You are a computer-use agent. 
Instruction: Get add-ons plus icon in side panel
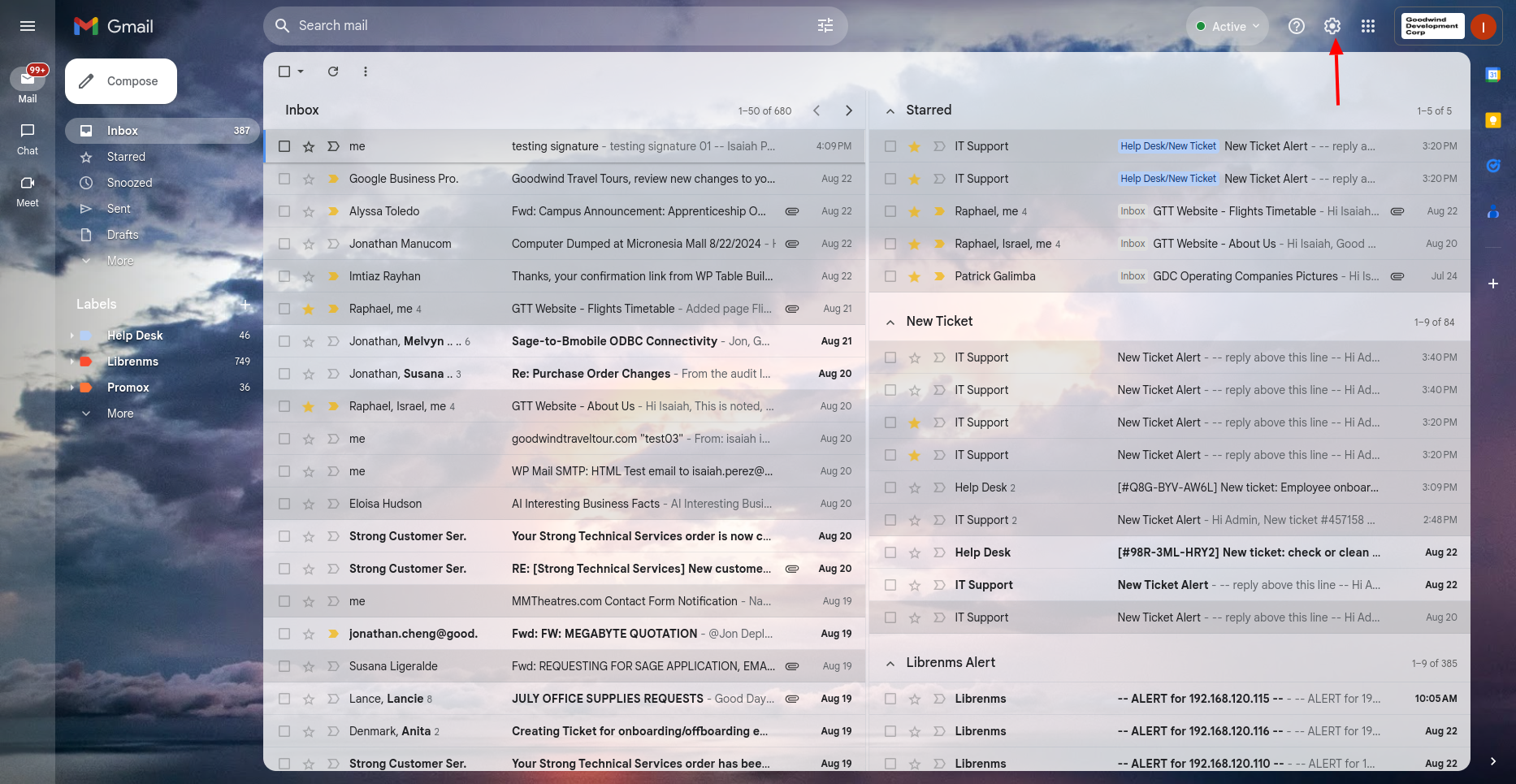tap(1493, 284)
